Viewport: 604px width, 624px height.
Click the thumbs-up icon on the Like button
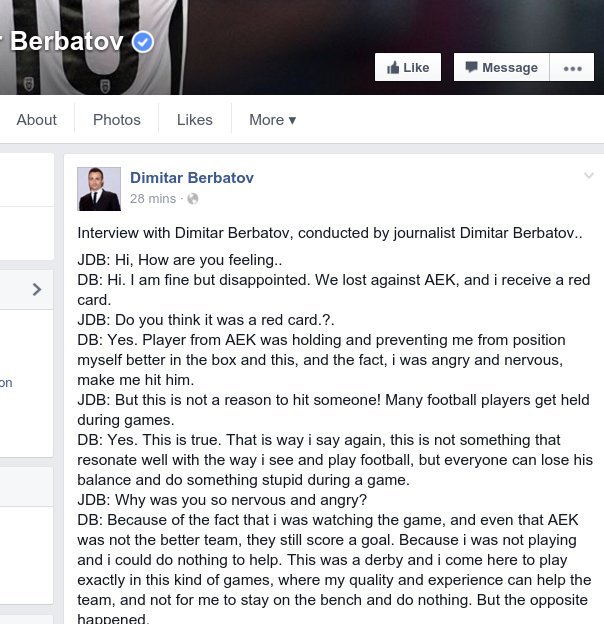[x=393, y=68]
